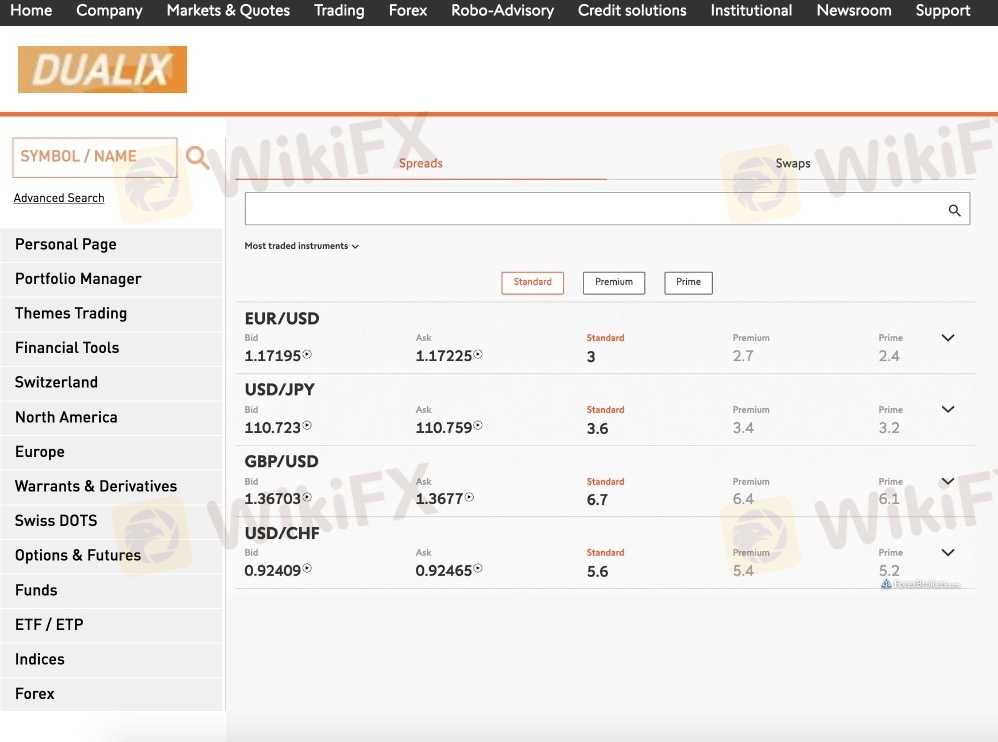Viewport: 998px width, 742px height.
Task: Choose the Prime account type
Action: (688, 283)
